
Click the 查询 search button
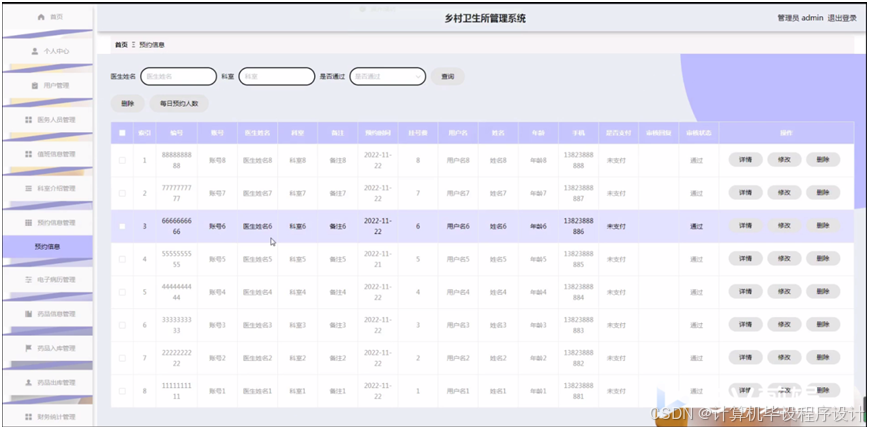(447, 76)
